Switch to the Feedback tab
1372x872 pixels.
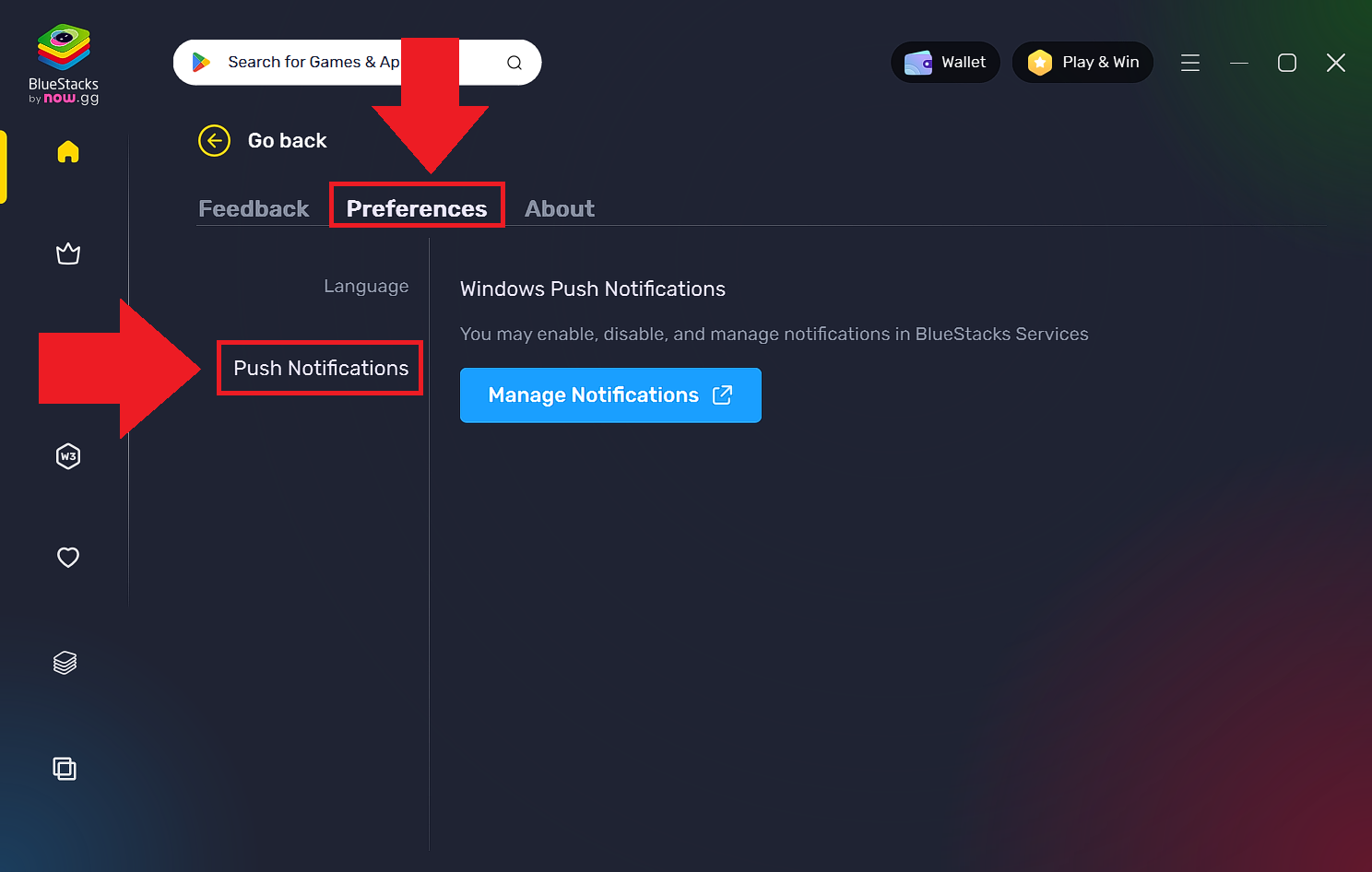[254, 208]
